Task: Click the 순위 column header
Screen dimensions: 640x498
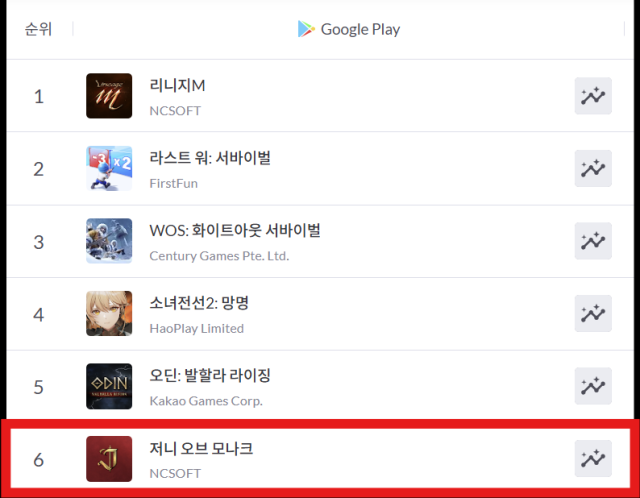Action: [x=38, y=29]
